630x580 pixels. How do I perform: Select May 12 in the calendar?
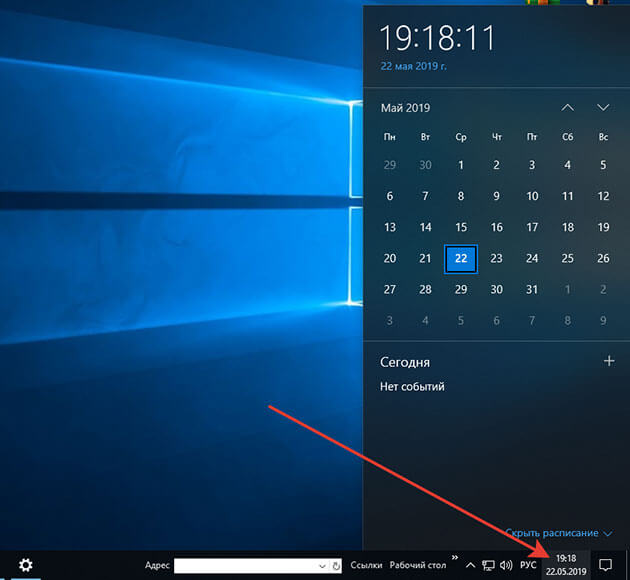pyautogui.click(x=603, y=196)
